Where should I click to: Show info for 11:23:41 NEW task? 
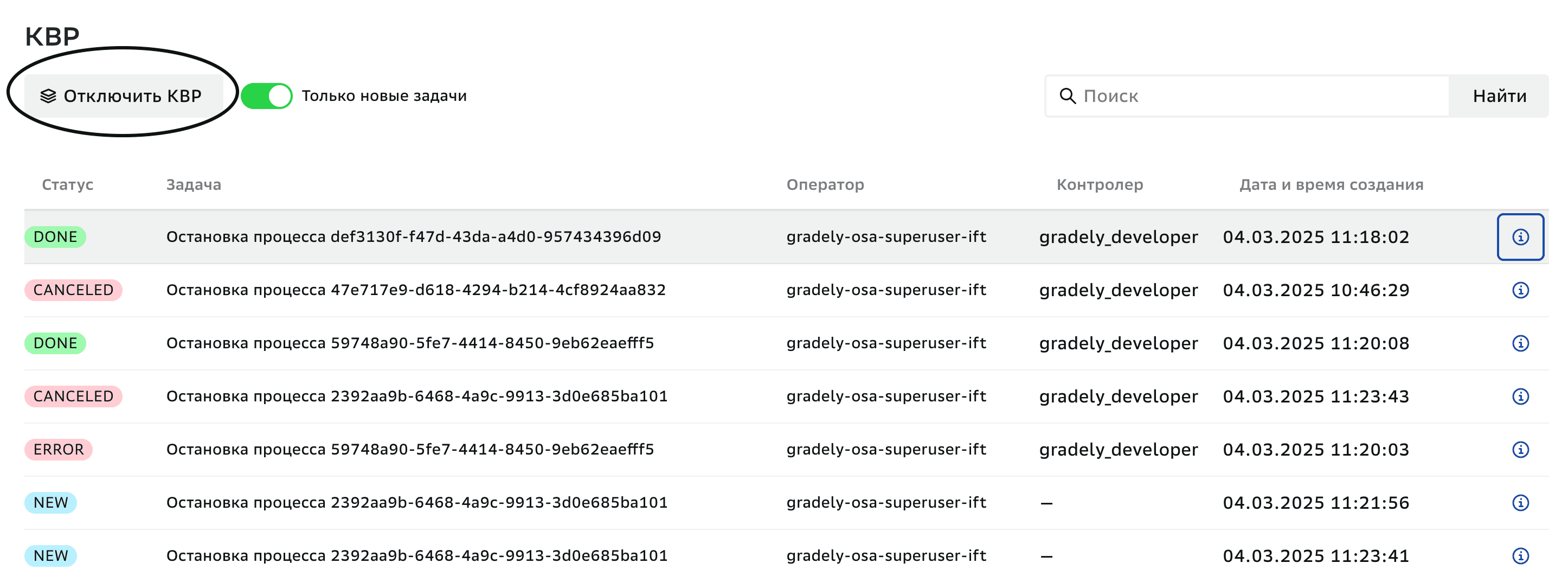(x=1520, y=556)
